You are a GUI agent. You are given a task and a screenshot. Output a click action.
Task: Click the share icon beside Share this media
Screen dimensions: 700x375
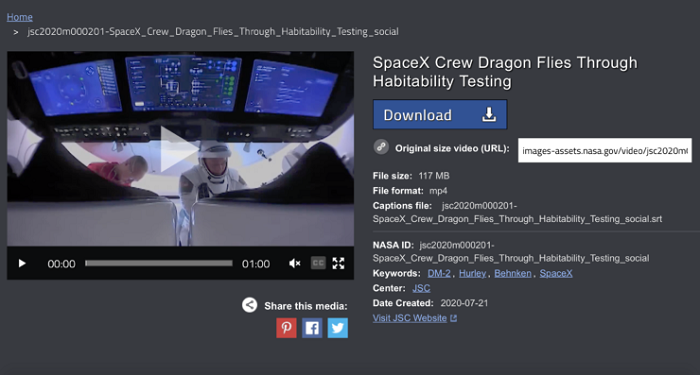point(250,305)
